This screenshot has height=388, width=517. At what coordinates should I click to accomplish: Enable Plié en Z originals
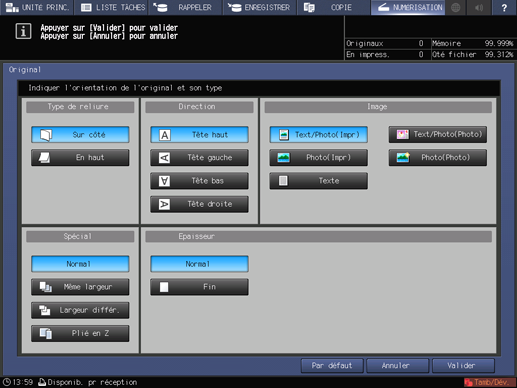80,333
